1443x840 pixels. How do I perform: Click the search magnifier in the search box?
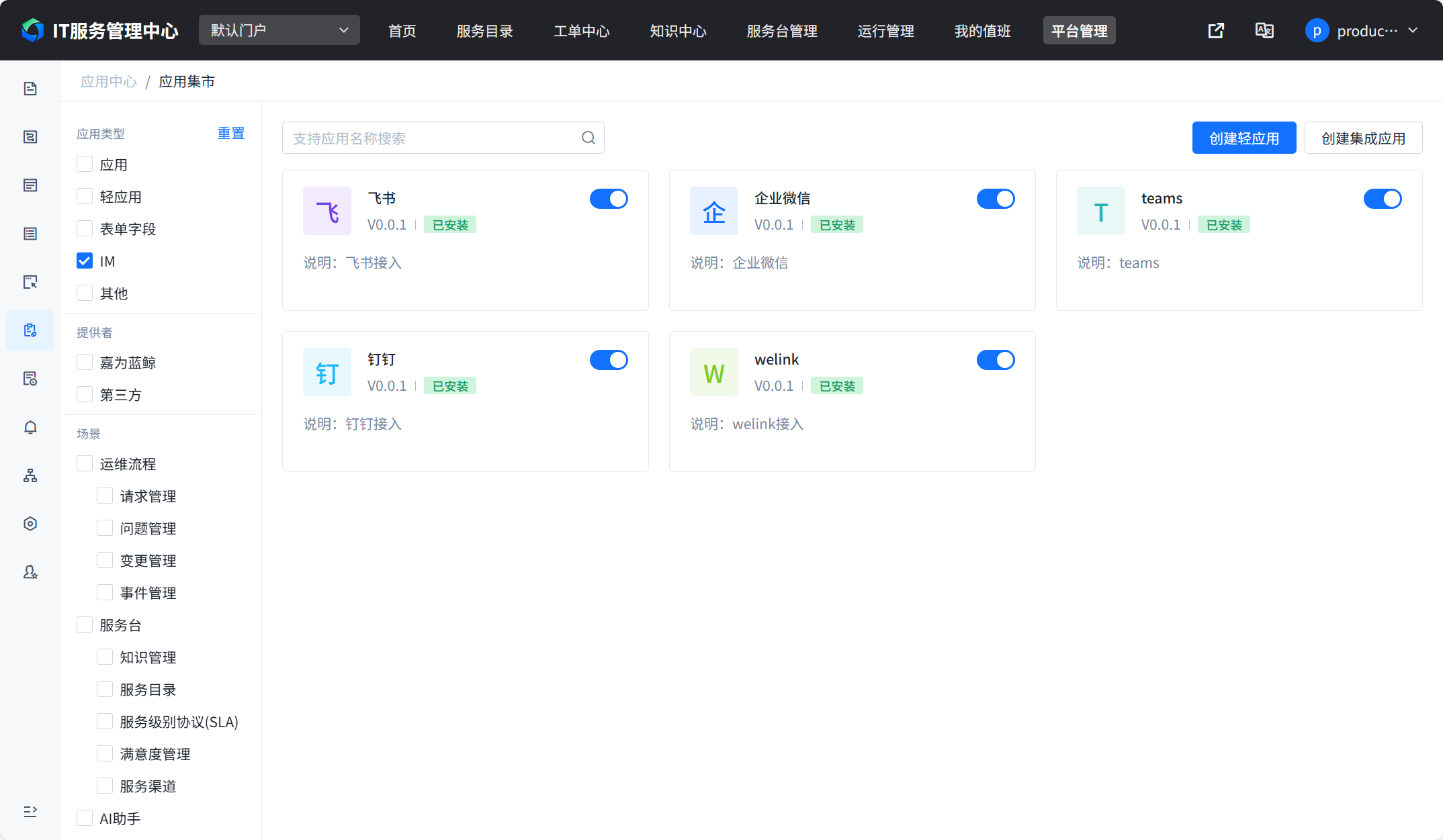tap(588, 137)
